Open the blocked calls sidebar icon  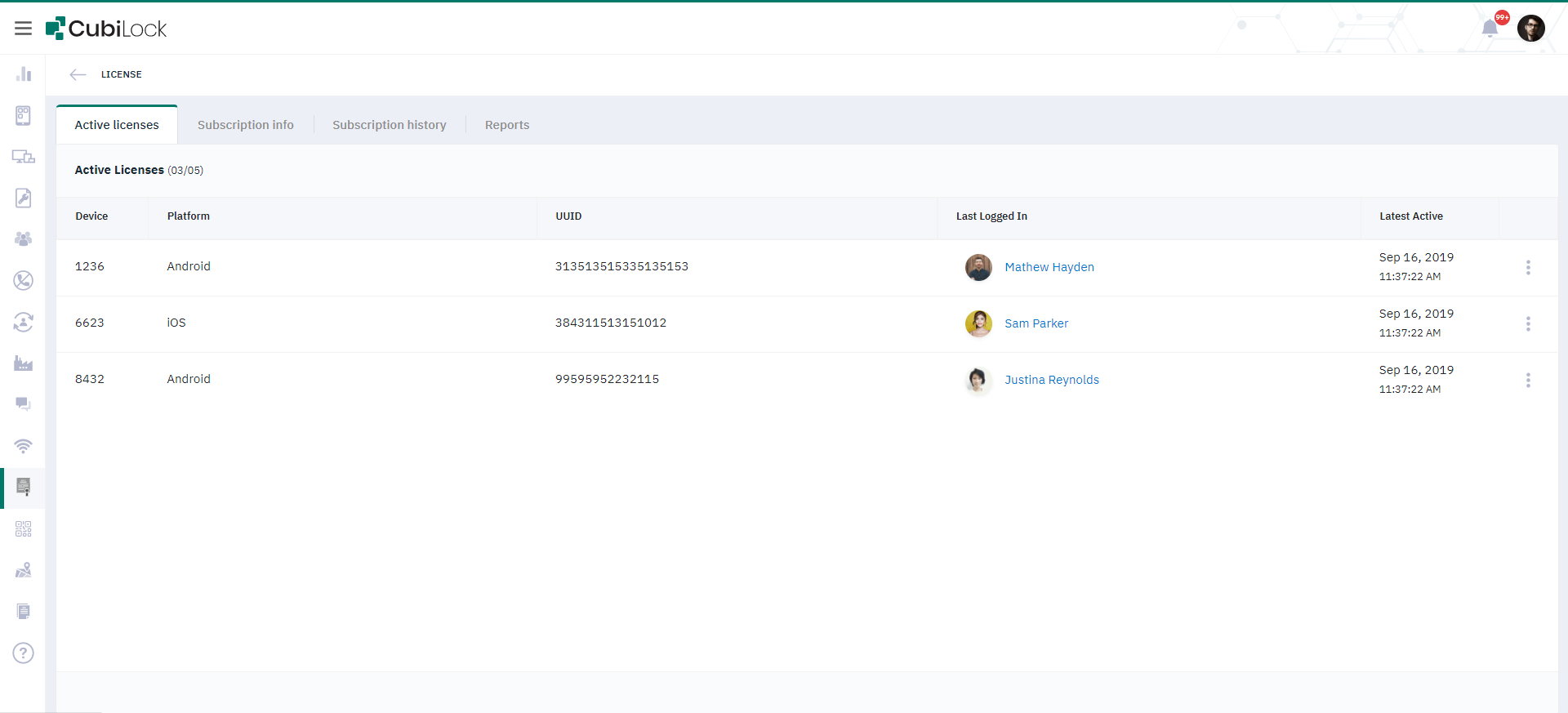[x=23, y=280]
